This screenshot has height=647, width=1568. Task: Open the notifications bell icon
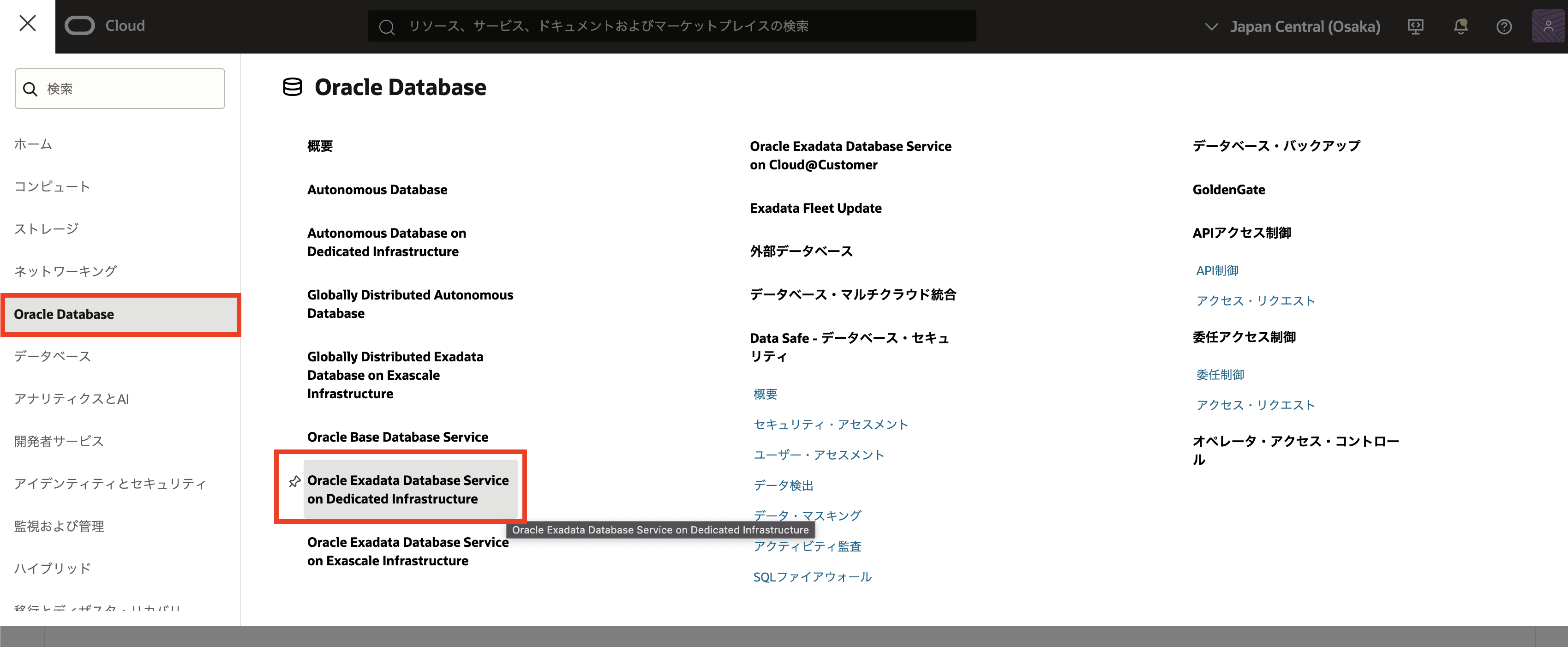(1460, 26)
